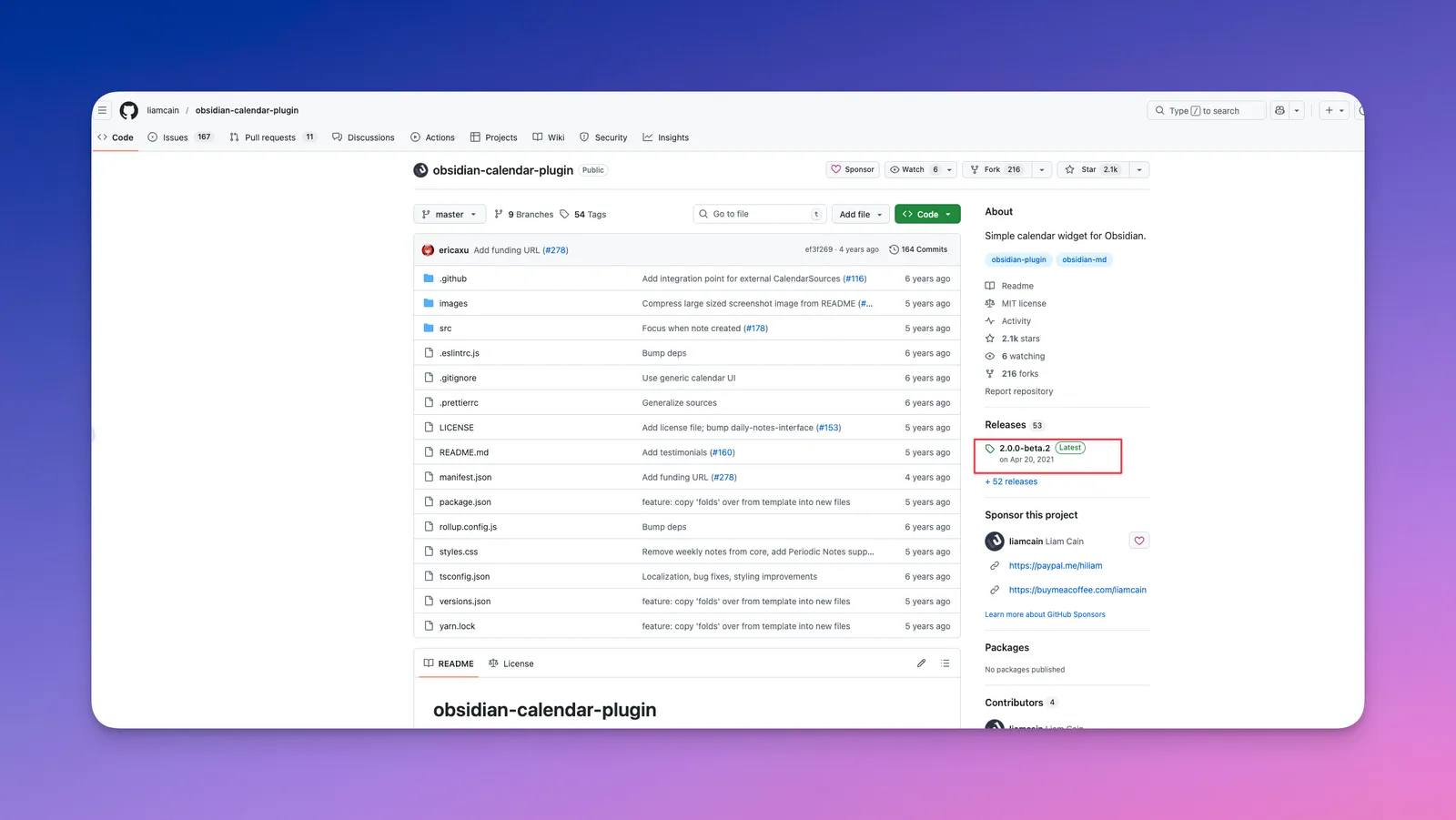The image size is (1456, 820).
Task: Expand the Star lists dropdown arrow
Action: (x=1139, y=170)
